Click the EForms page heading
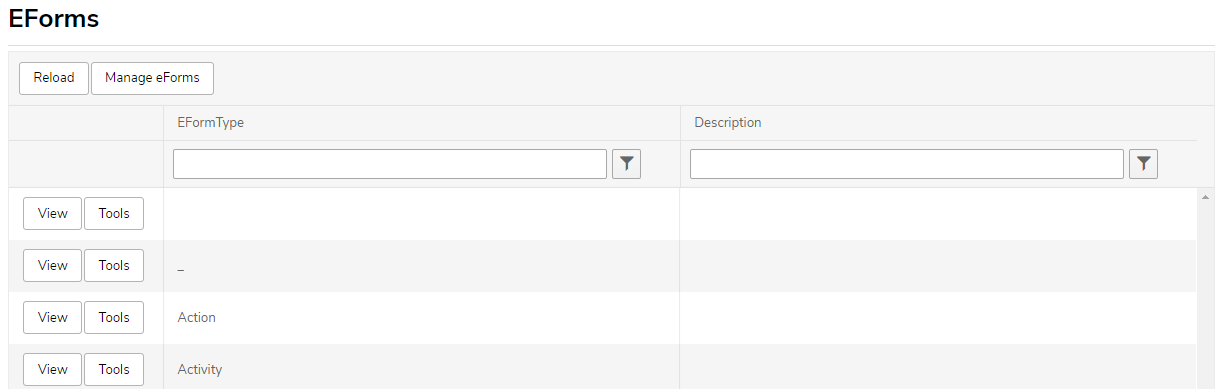 (x=53, y=18)
